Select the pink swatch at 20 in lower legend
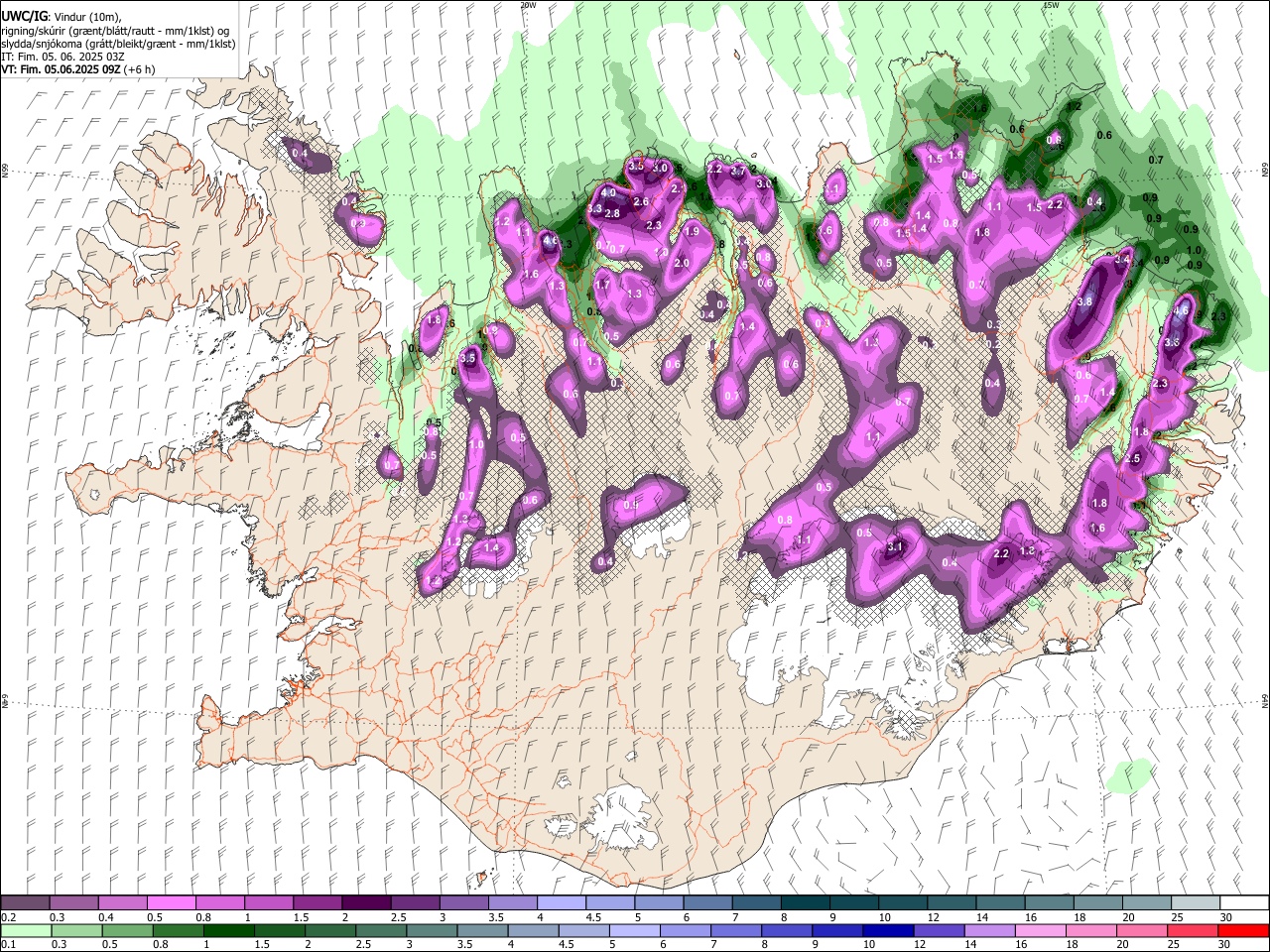This screenshot has width=1270, height=952. (x=1142, y=930)
